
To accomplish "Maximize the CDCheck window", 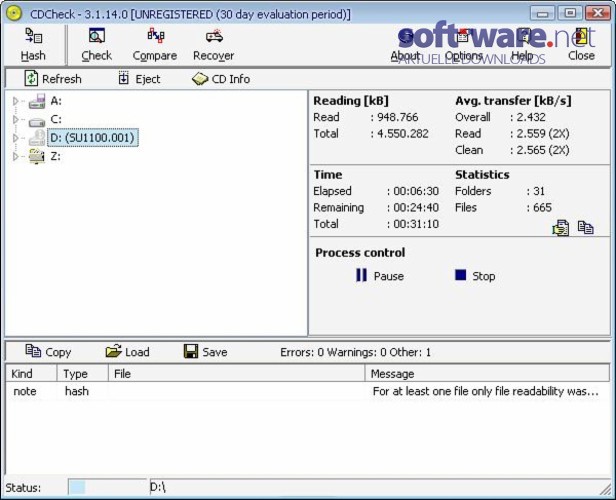I will point(570,13).
